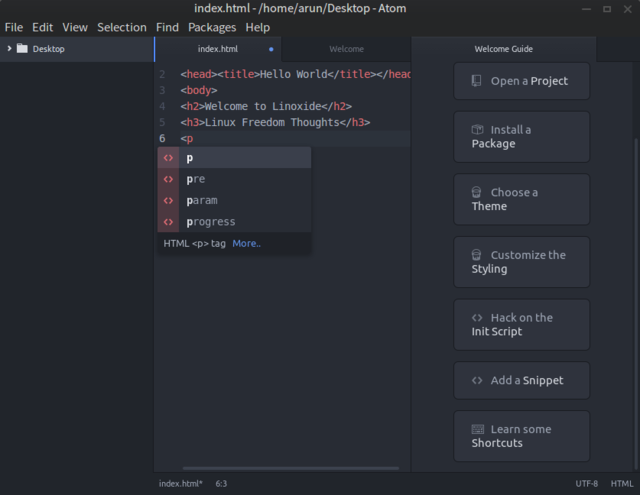The image size is (640, 495).
Task: Minimize the Atom window
Action: pyautogui.click(x=587, y=9)
